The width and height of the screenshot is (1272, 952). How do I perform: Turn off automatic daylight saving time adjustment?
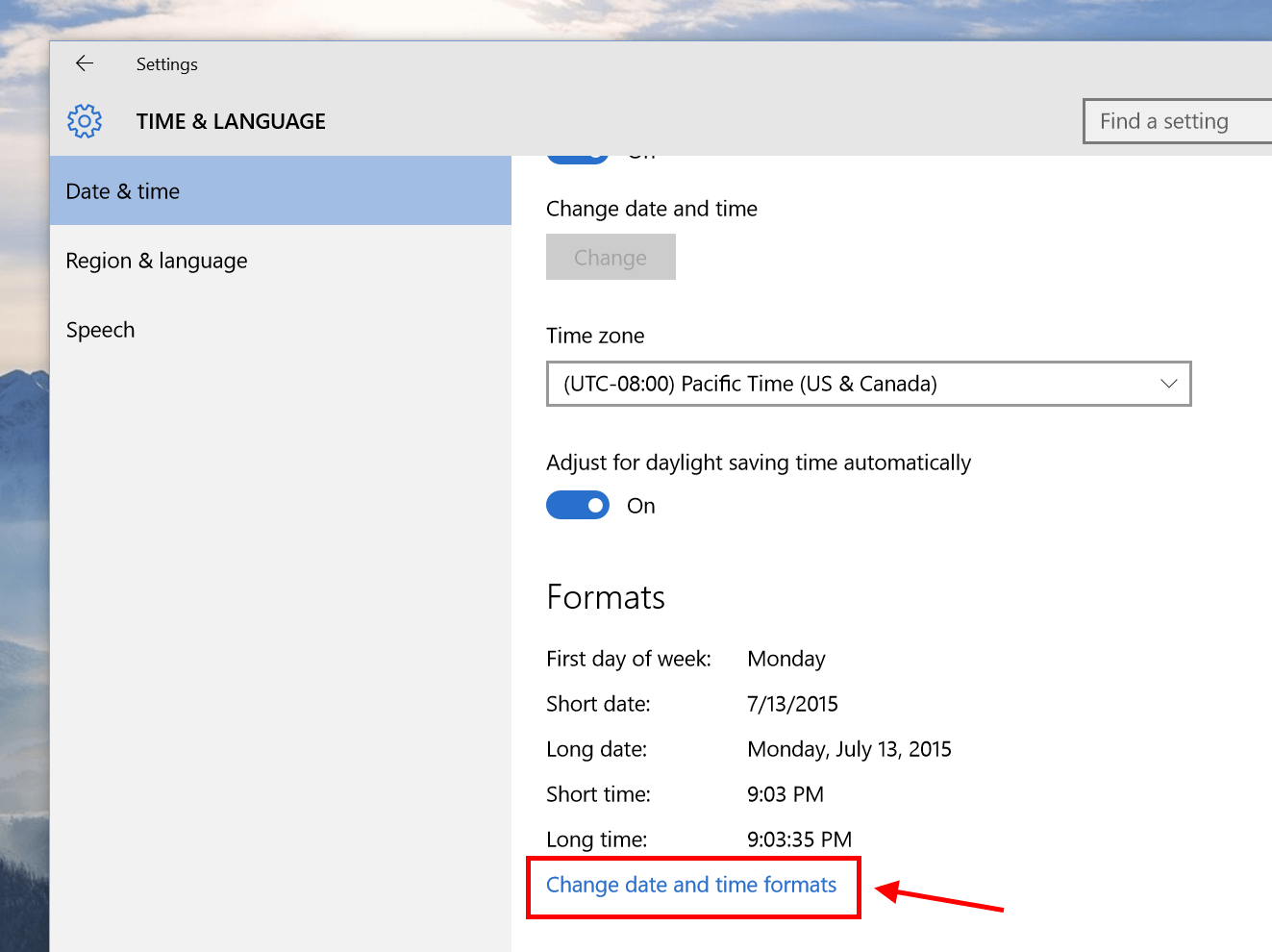tap(578, 506)
